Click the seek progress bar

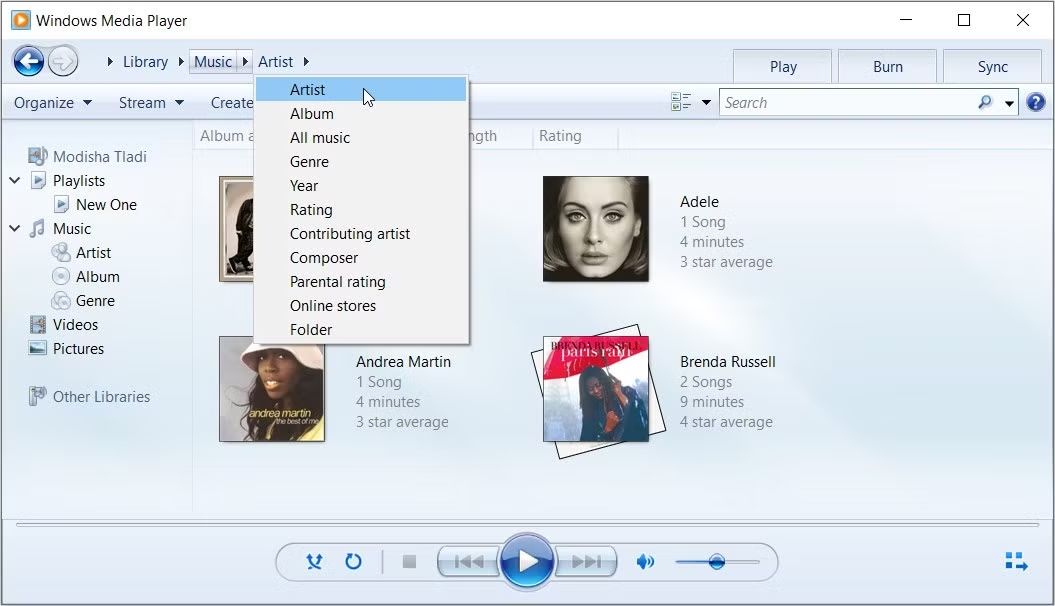[x=528, y=524]
